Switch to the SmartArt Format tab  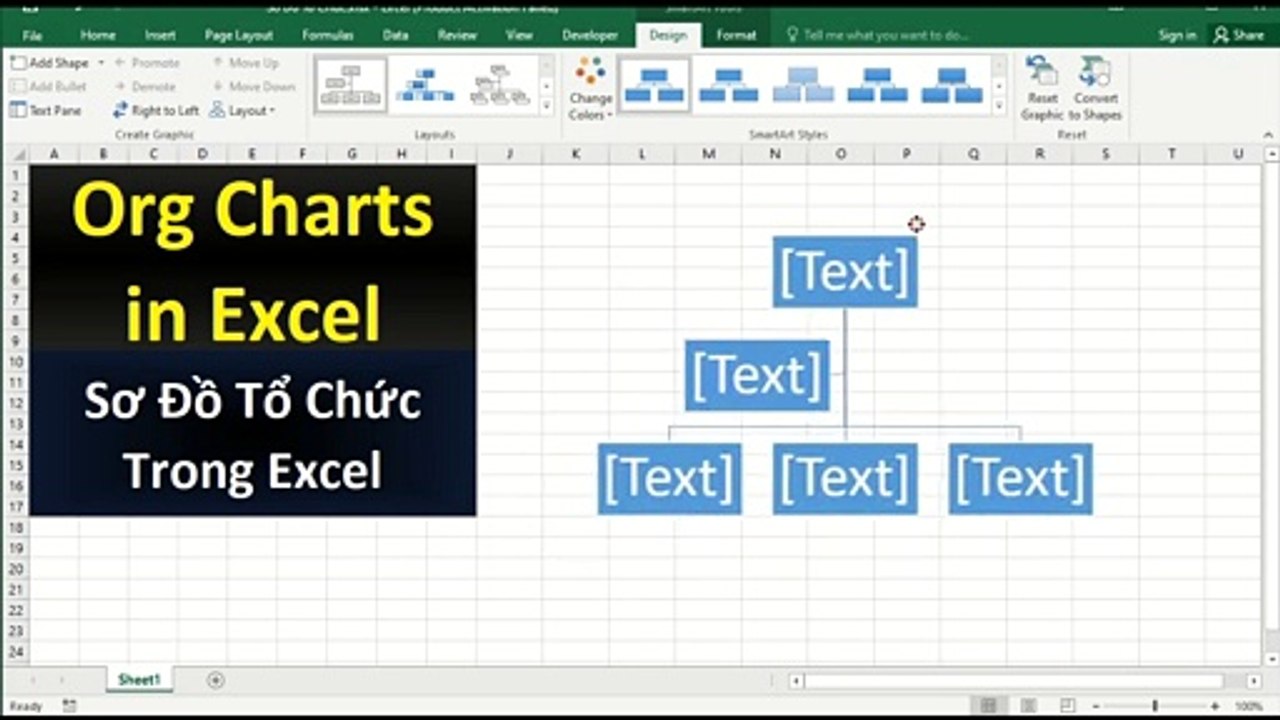click(x=736, y=35)
